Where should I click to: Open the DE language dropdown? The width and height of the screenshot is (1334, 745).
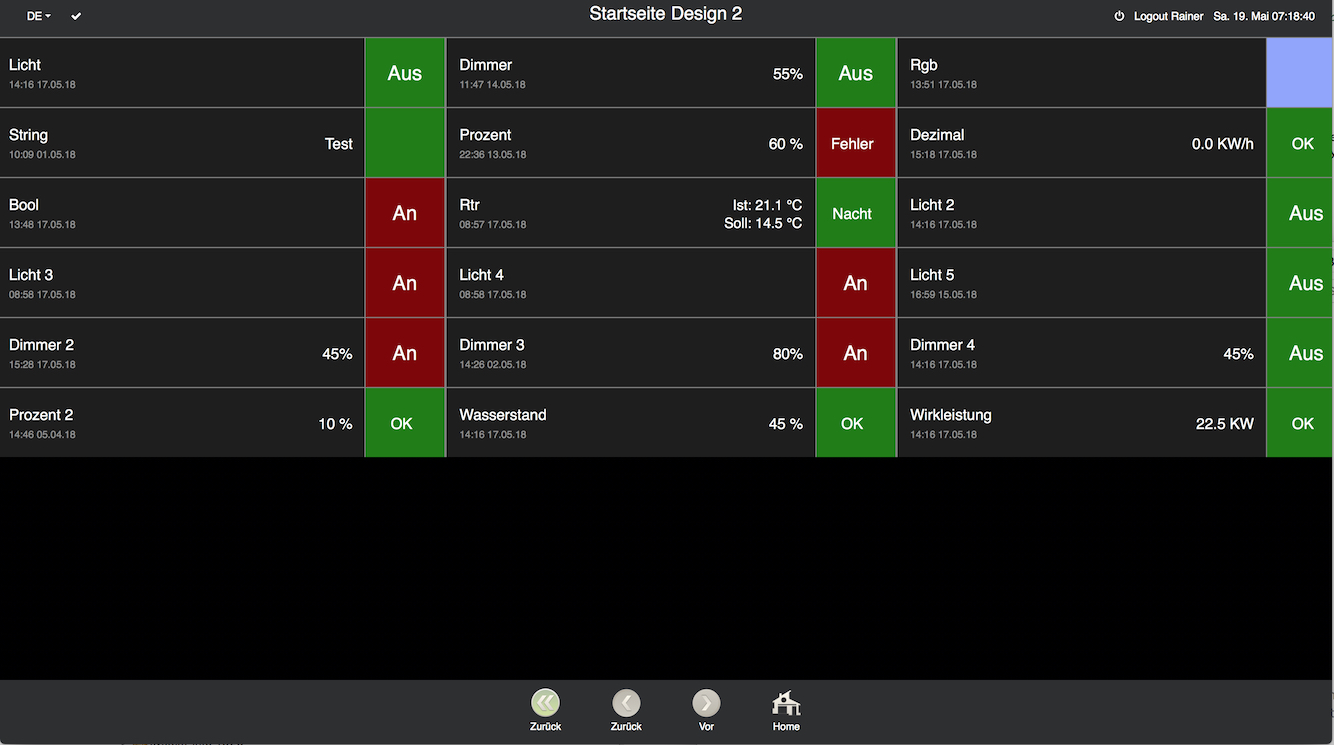point(39,17)
